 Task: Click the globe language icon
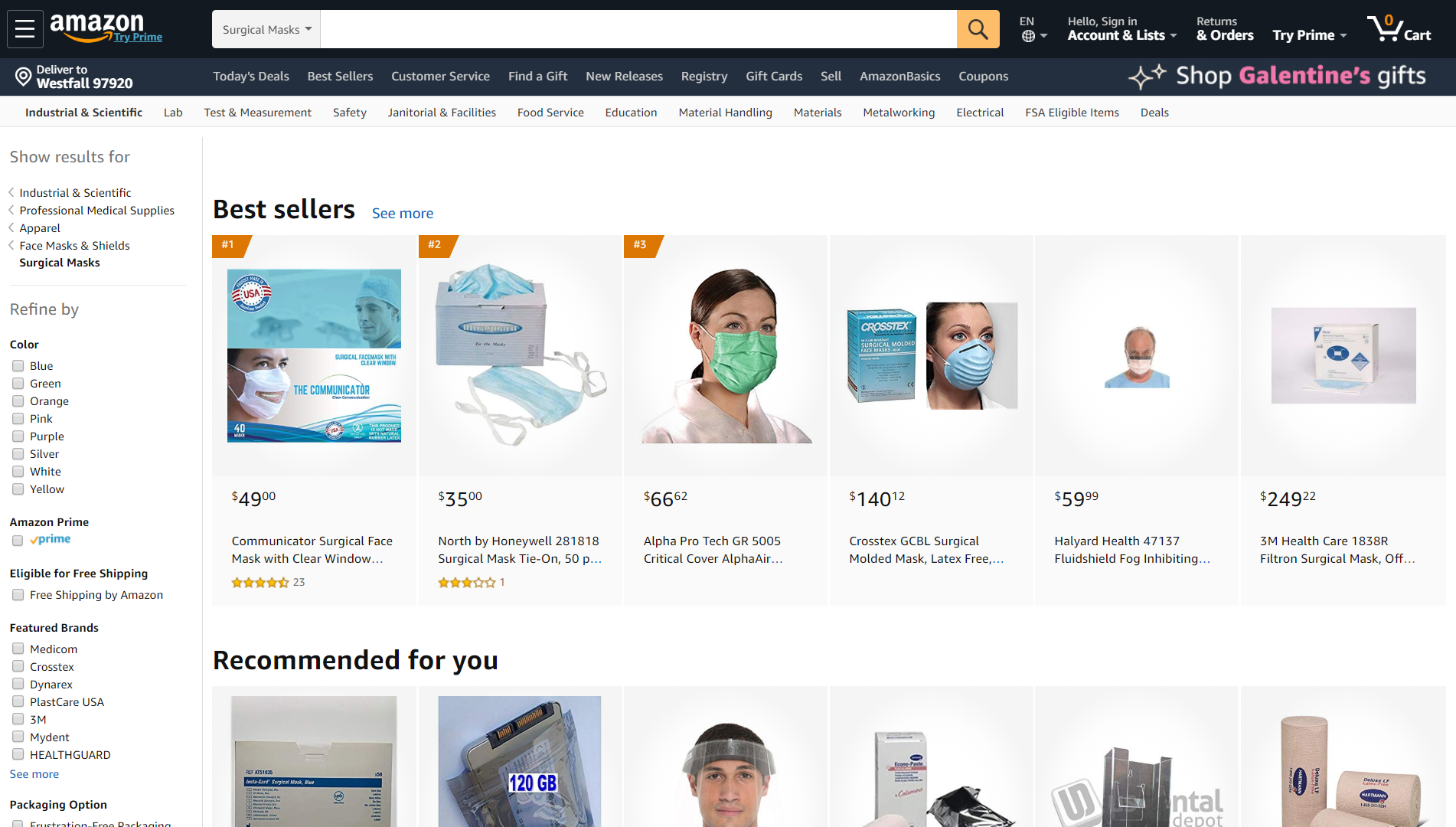1028,36
